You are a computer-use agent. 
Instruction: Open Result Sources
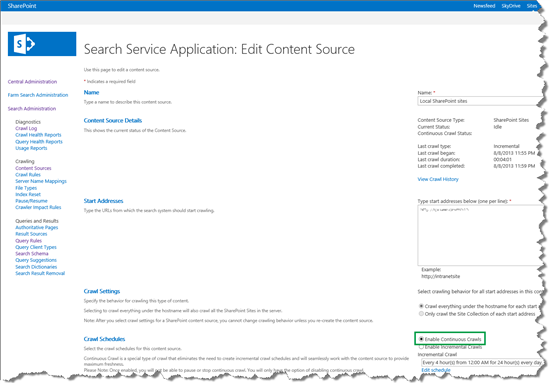(x=31, y=234)
